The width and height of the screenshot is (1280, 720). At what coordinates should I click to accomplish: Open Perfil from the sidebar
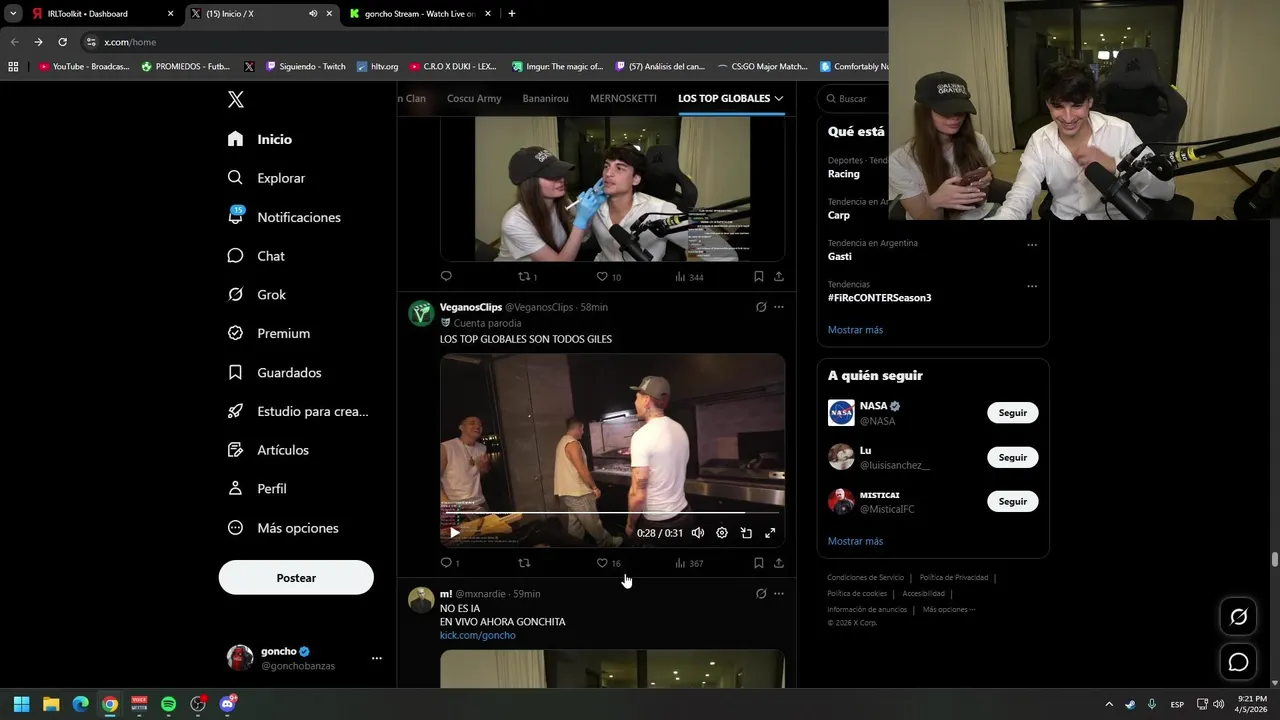[257, 489]
